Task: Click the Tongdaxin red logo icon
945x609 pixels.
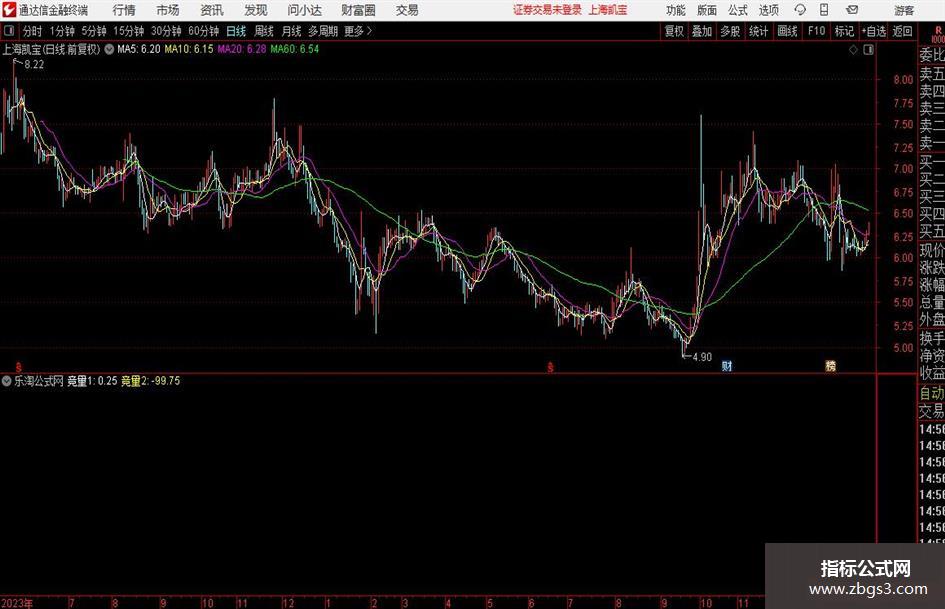Action: 8,10
